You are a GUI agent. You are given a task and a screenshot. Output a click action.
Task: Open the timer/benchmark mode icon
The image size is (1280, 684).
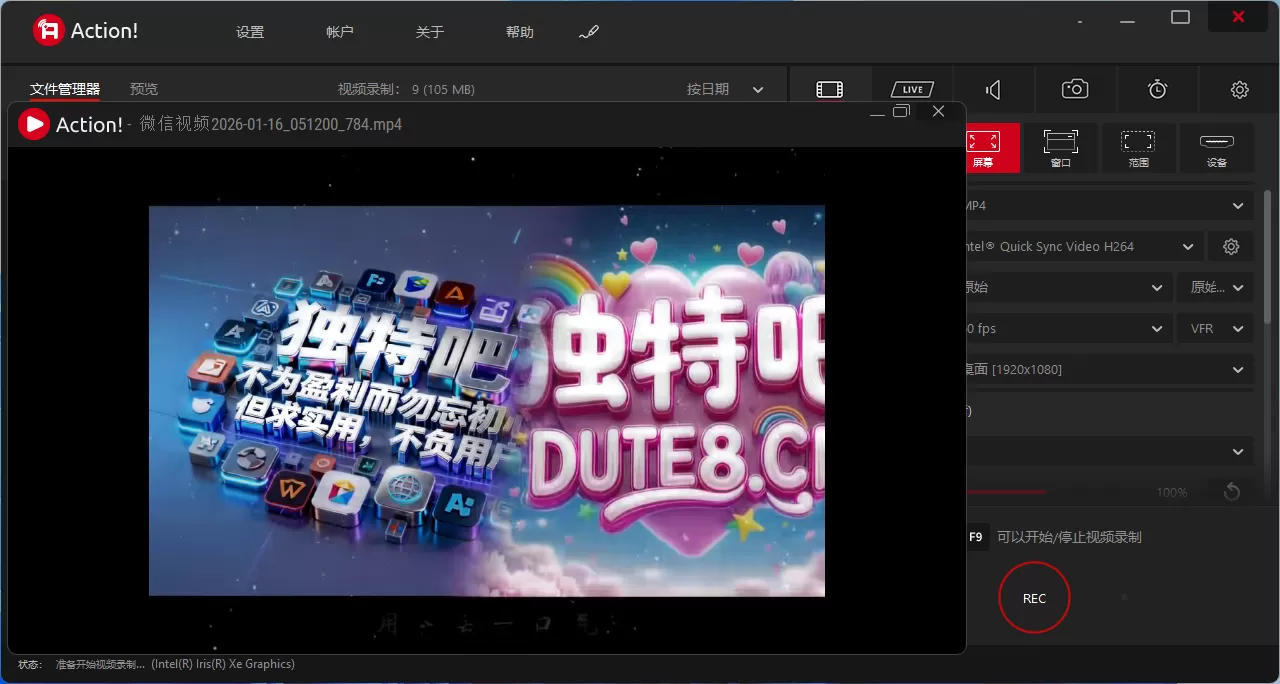point(1157,88)
